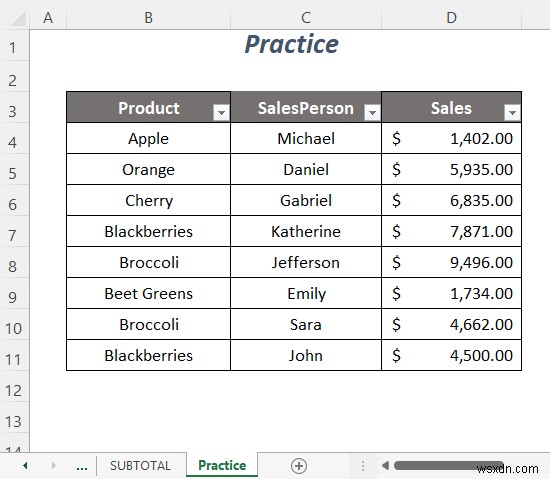
Task: Click the next sheet navigation arrow
Action: 53,465
